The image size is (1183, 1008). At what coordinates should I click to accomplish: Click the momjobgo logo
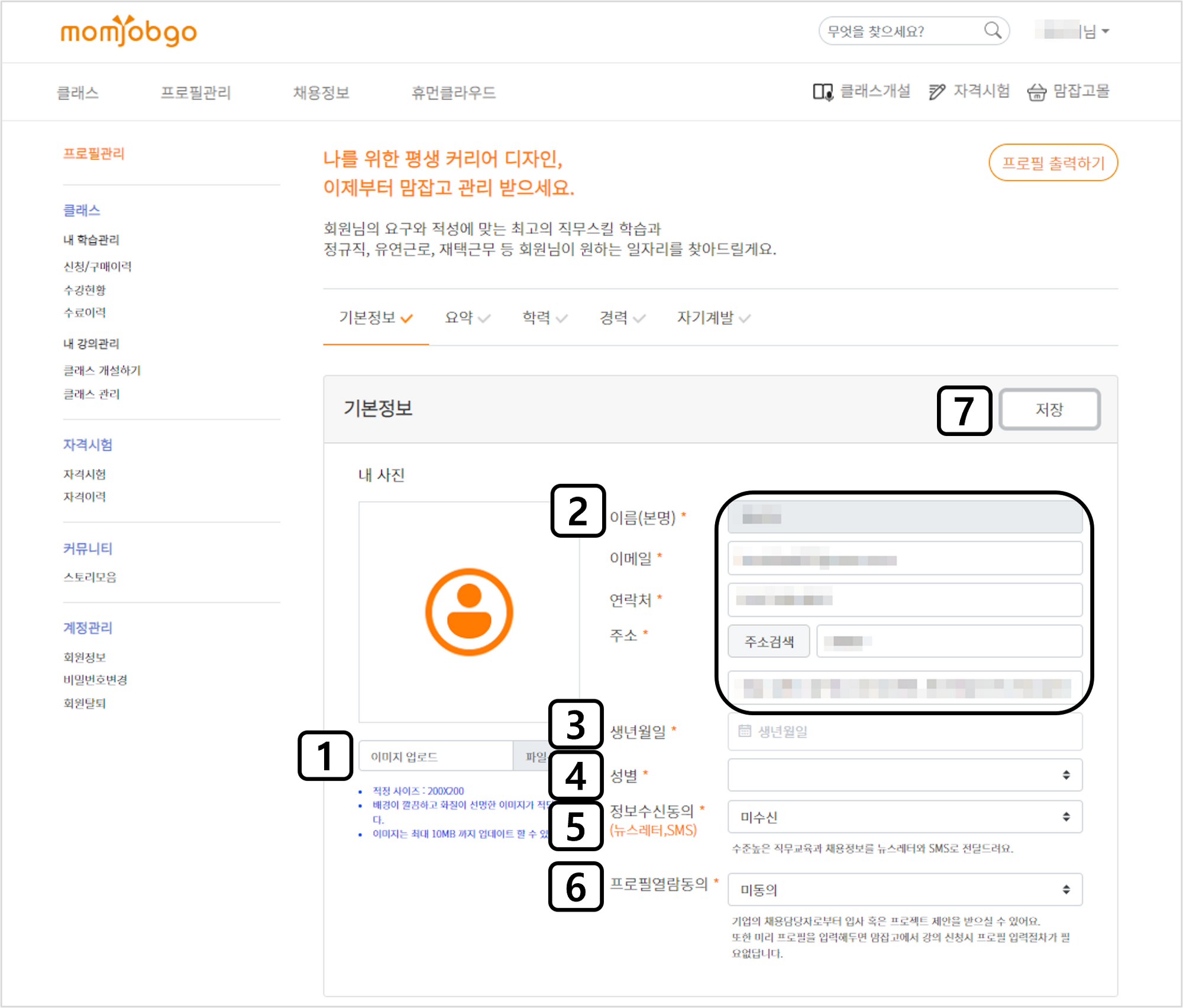[x=128, y=31]
